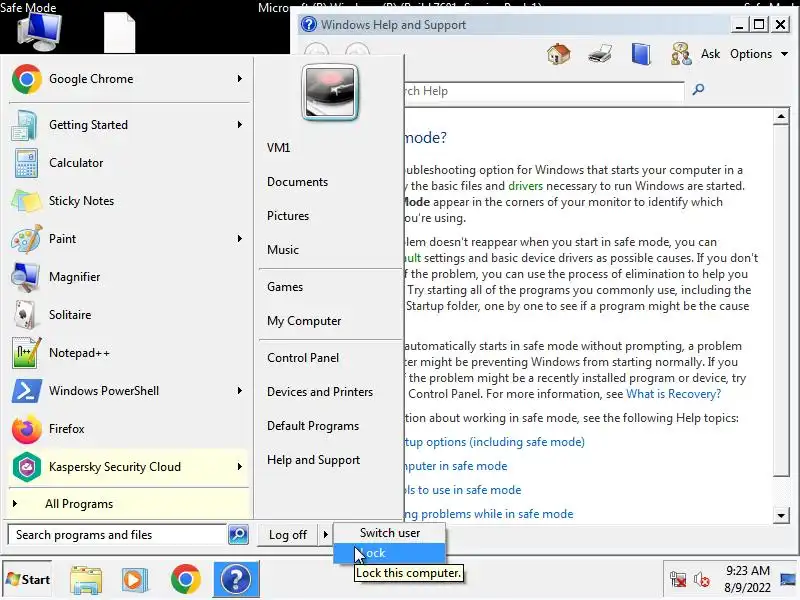The width and height of the screenshot is (800, 600).
Task: Open Games from the Start menu
Action: coord(285,287)
